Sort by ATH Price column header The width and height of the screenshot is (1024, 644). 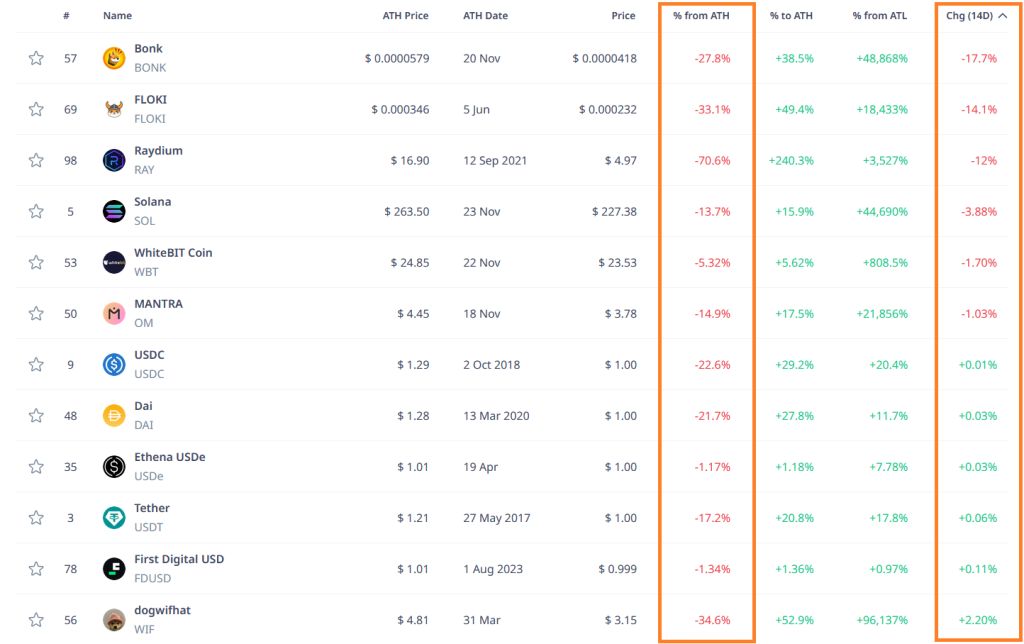point(406,16)
